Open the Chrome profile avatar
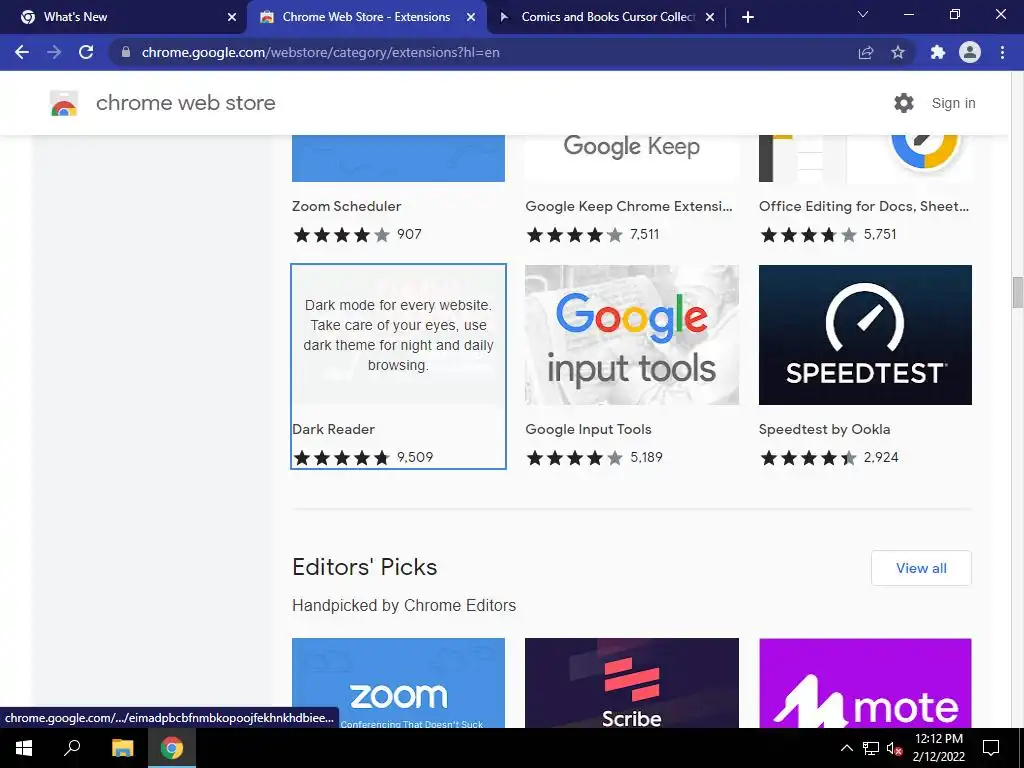The height and width of the screenshot is (768, 1024). 970,52
